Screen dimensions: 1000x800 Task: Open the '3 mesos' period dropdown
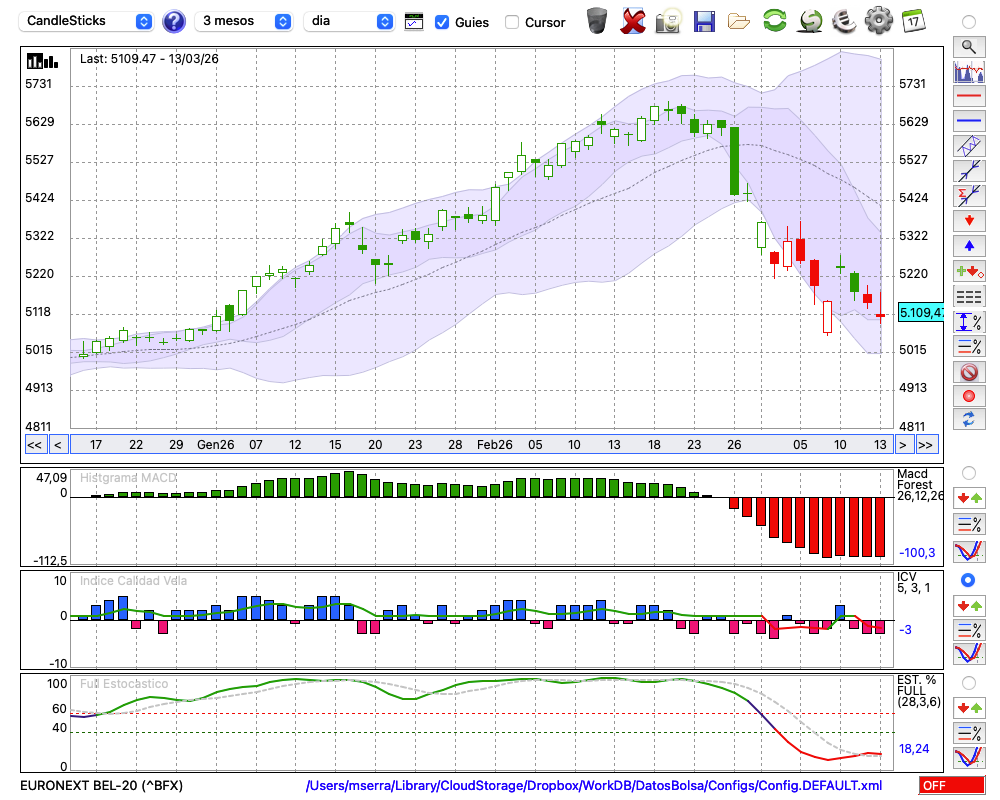tap(243, 21)
